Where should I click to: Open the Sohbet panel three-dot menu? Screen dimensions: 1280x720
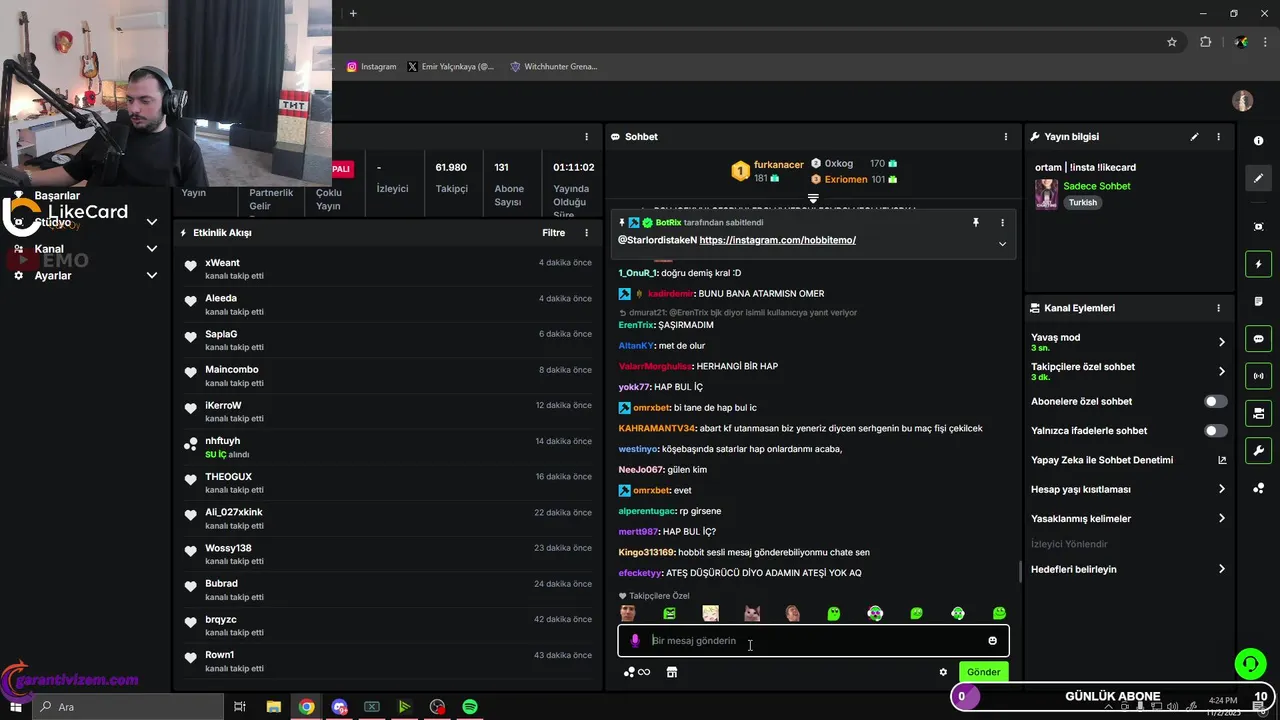[x=1006, y=137]
